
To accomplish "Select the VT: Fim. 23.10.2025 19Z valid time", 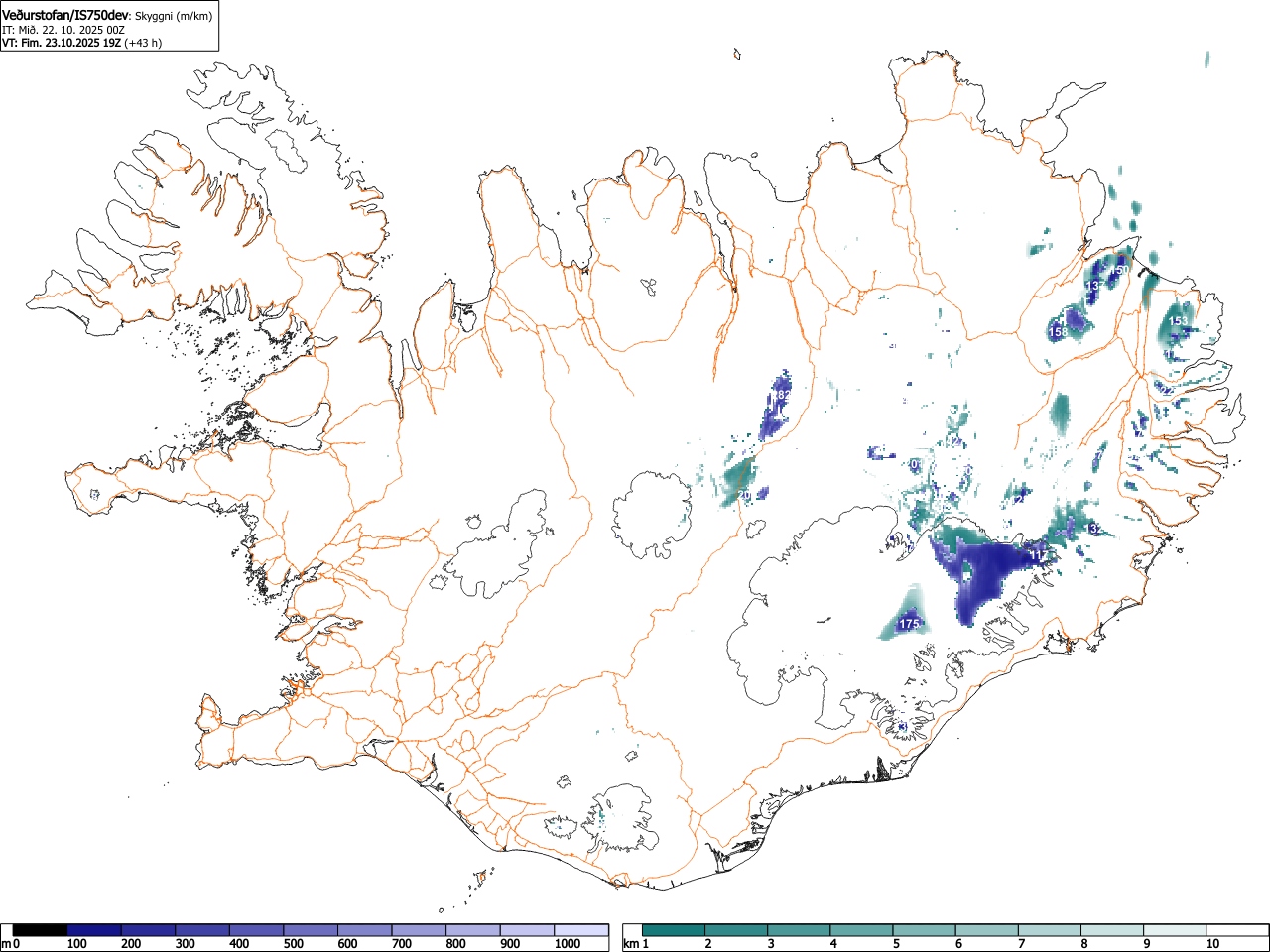I will tap(62, 43).
